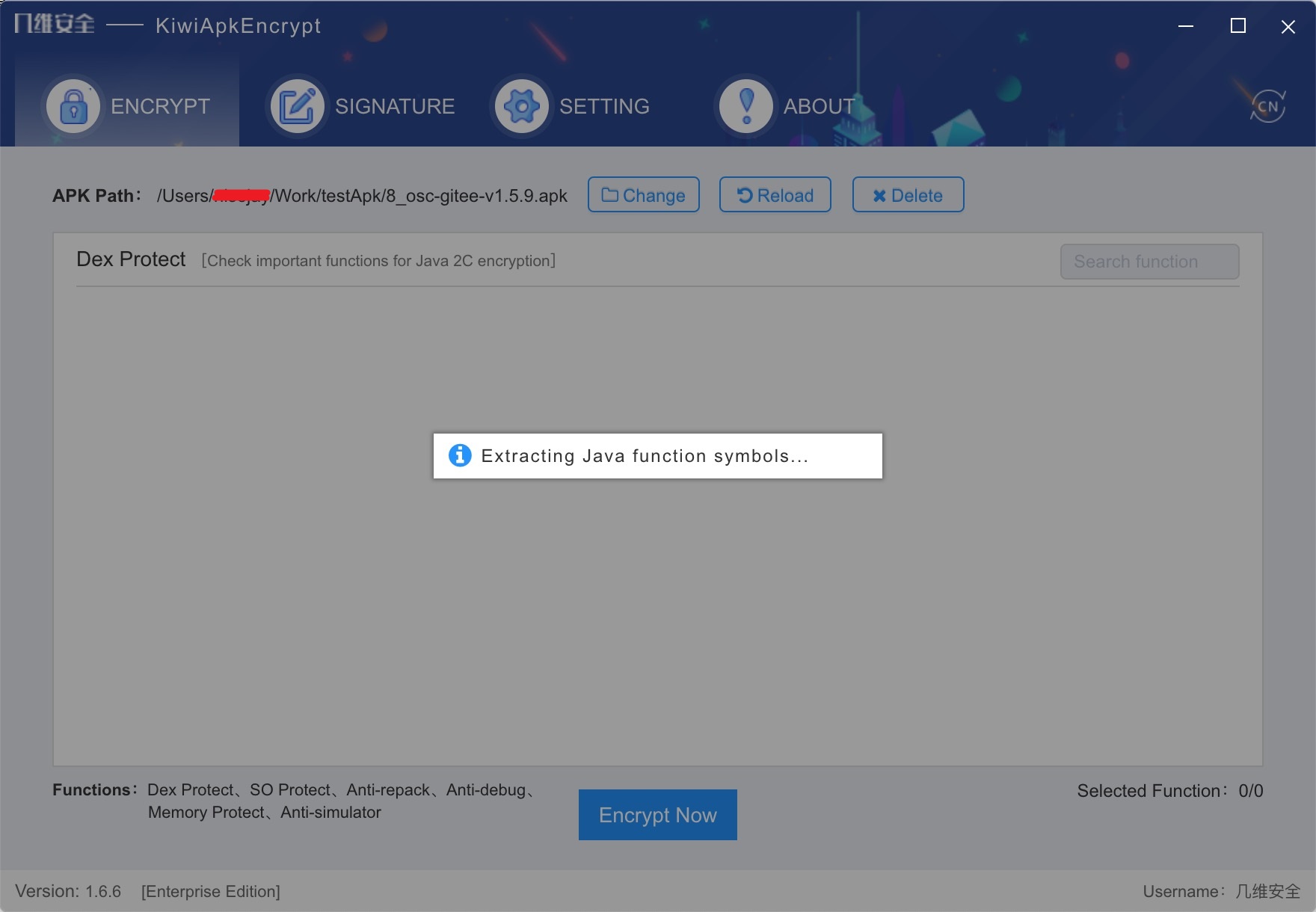Click the pencil Signature icon
This screenshot has width=1316, height=912.
coord(297,106)
